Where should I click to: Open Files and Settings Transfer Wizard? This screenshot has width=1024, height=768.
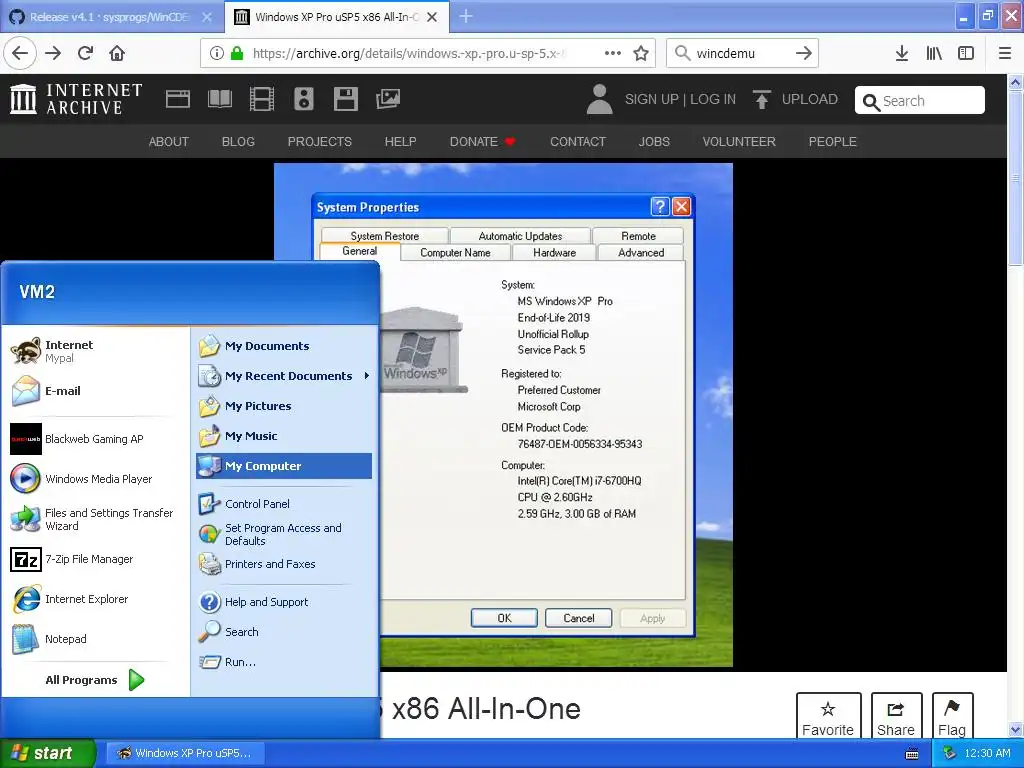[92, 519]
